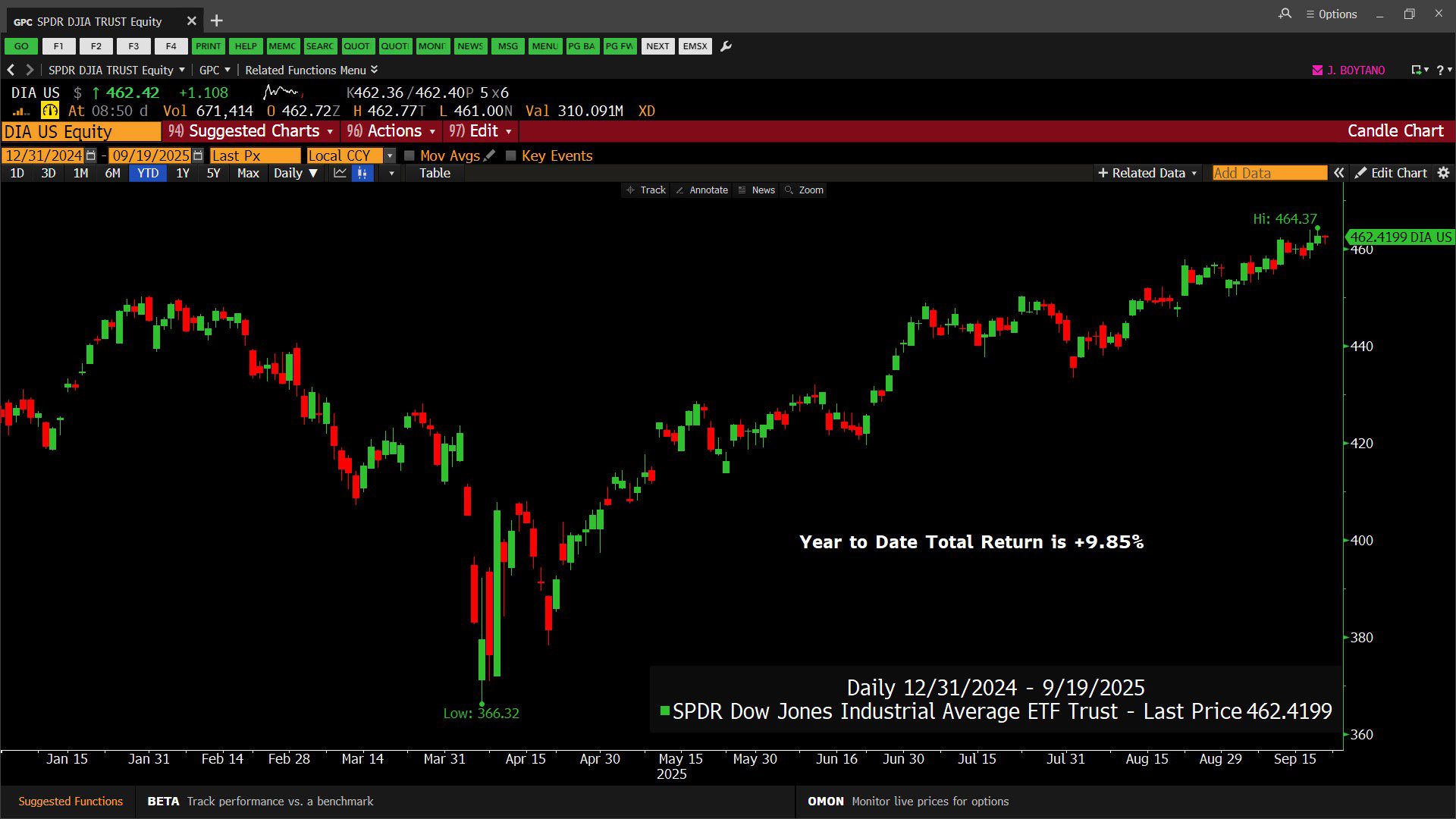Activate the Annotate tool
Screen dimensions: 1456x819
click(x=701, y=190)
